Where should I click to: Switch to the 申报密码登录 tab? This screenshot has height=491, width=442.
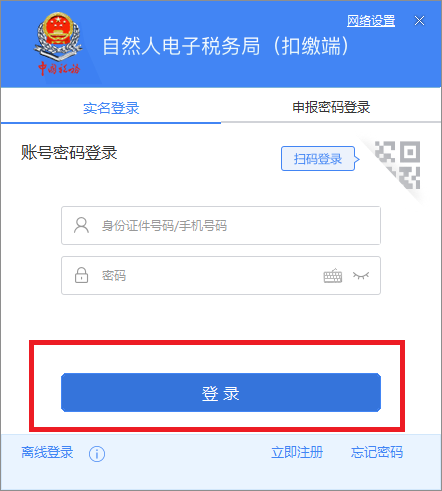pos(331,107)
